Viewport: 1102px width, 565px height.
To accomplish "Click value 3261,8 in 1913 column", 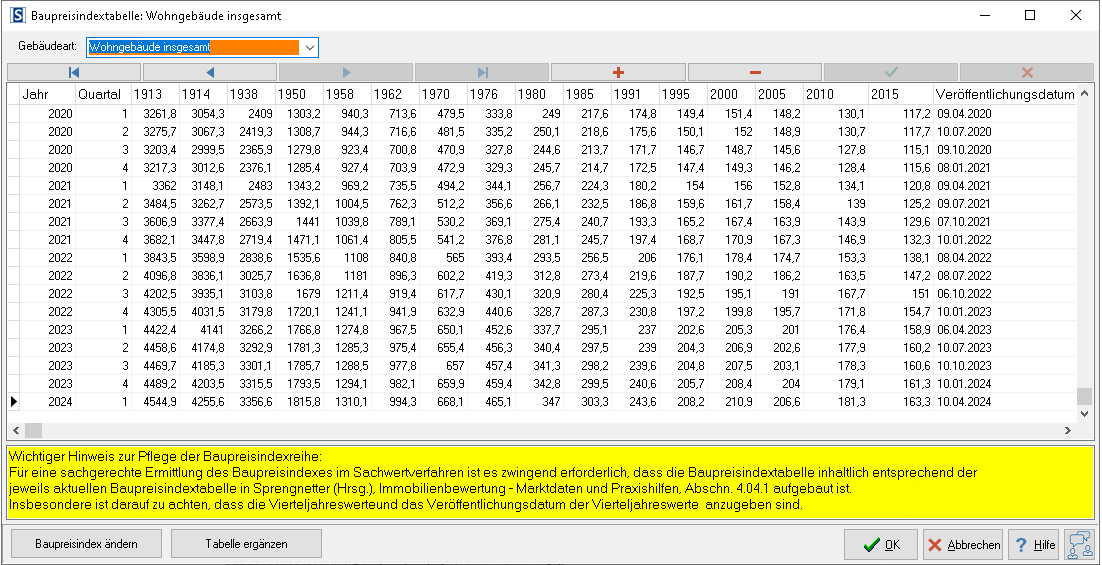I will [155, 114].
